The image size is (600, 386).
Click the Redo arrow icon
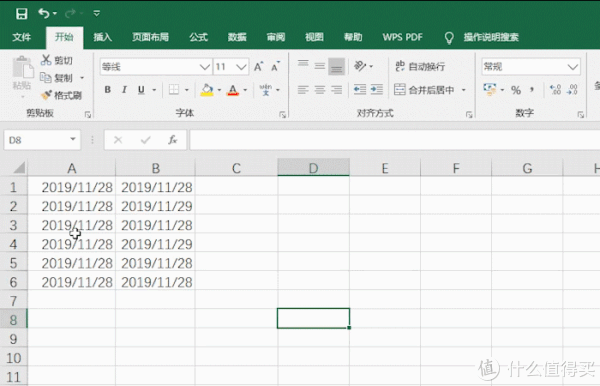[70, 13]
